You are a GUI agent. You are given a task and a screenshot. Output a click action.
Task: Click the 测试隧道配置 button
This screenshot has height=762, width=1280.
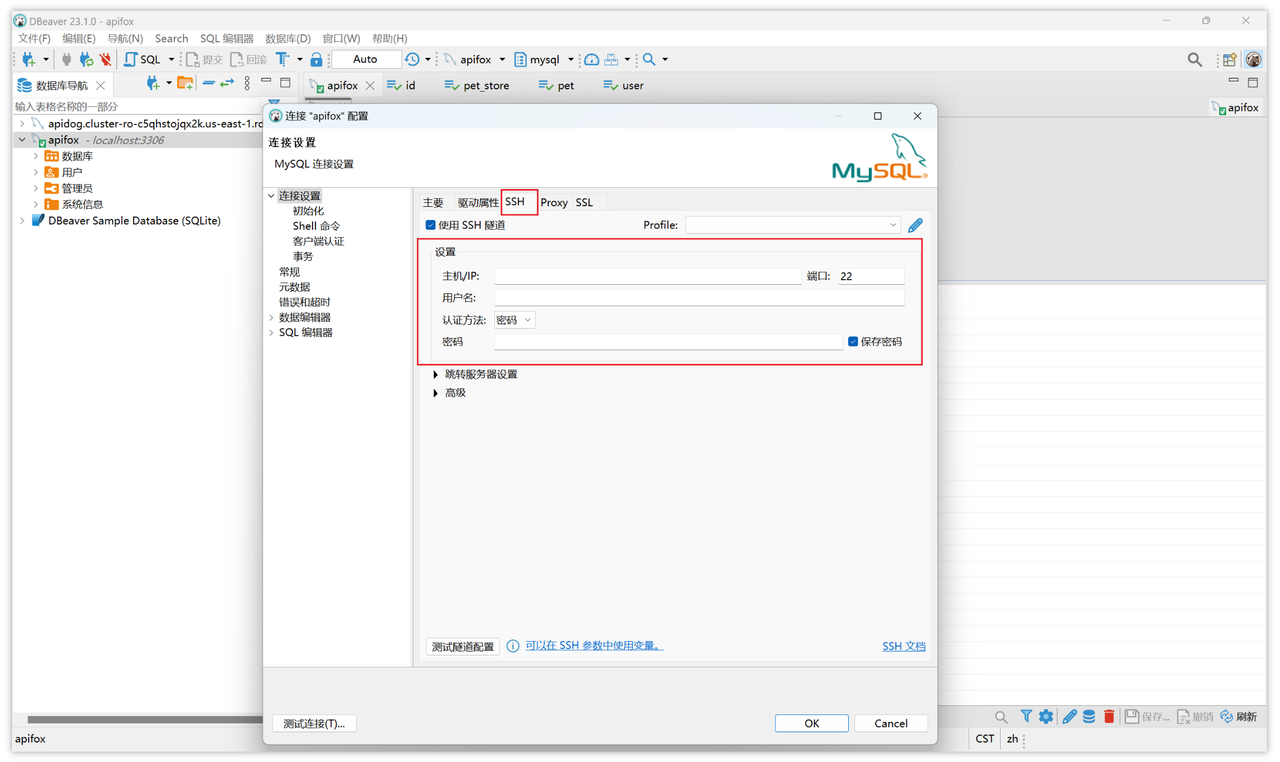(462, 647)
